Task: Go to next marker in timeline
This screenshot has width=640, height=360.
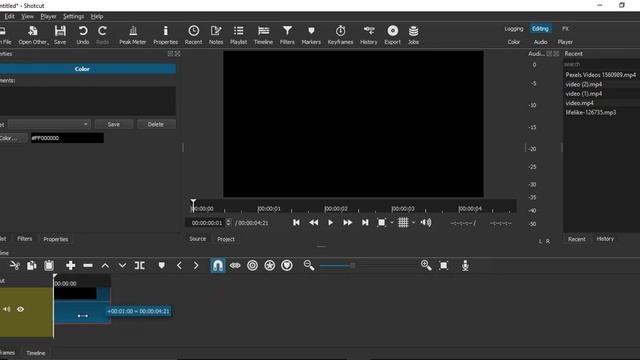Action: (x=196, y=266)
